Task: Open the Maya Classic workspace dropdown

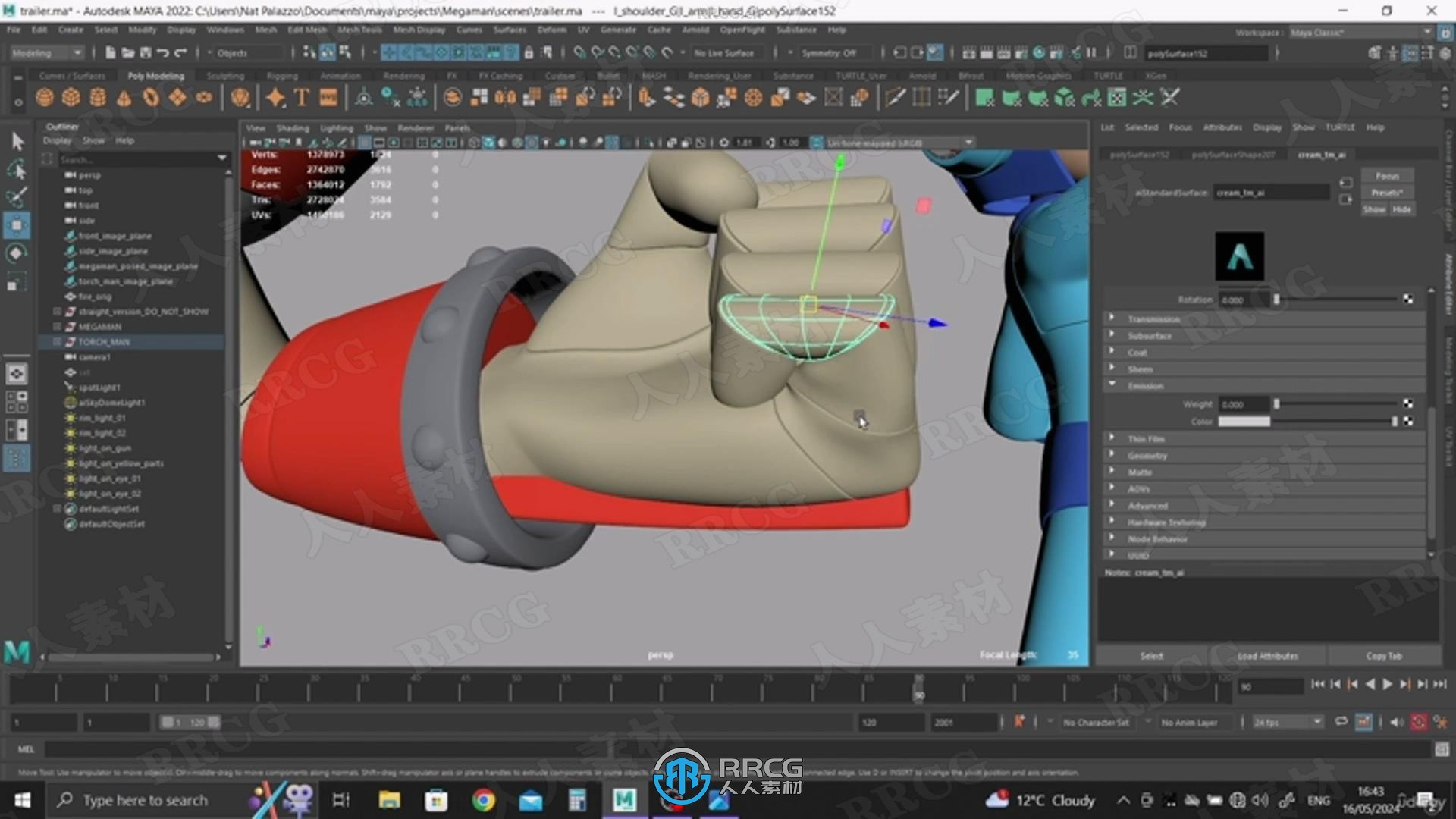Action: 1360,33
